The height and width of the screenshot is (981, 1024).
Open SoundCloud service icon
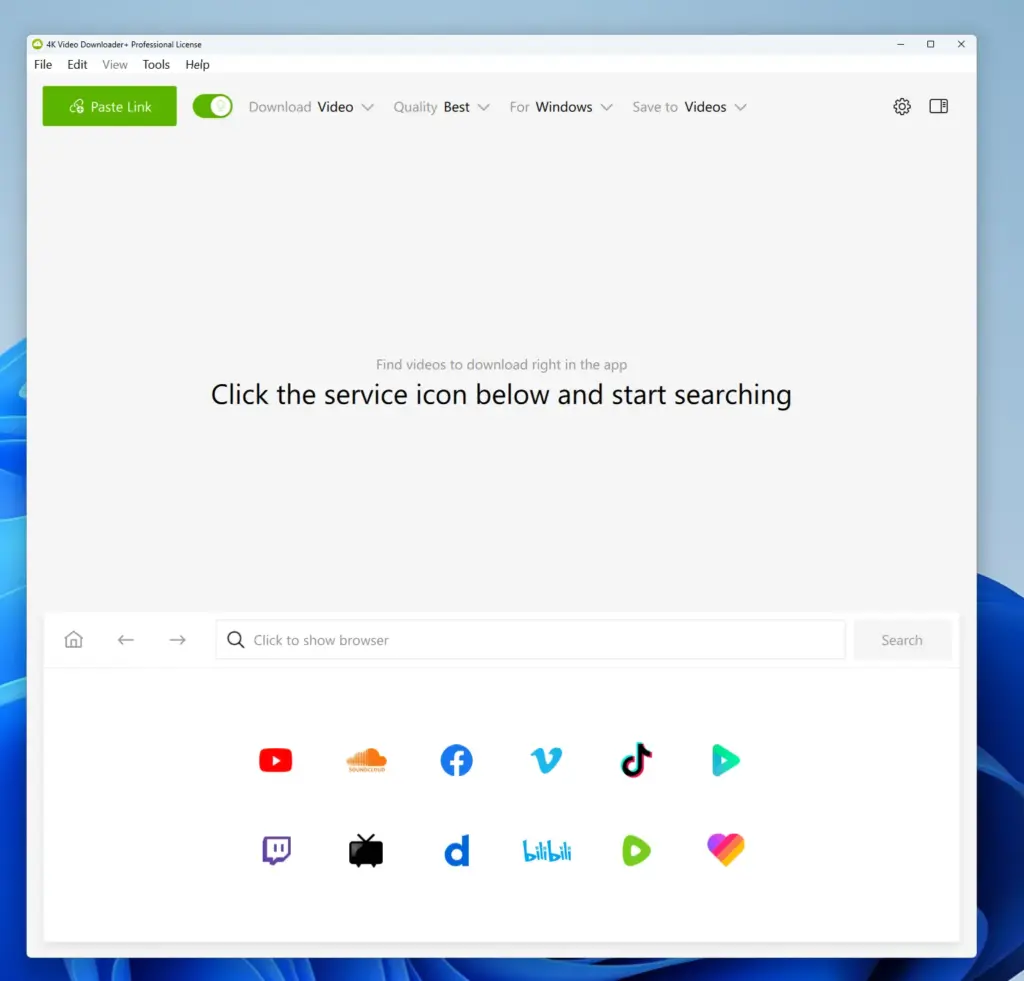pyautogui.click(x=366, y=760)
